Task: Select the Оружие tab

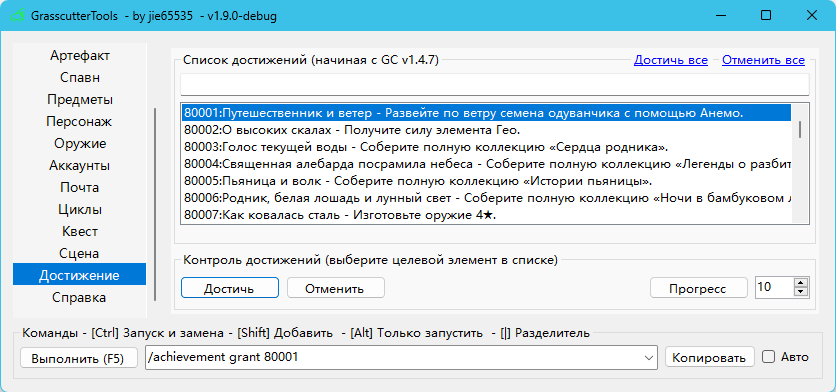Action: pos(79,143)
